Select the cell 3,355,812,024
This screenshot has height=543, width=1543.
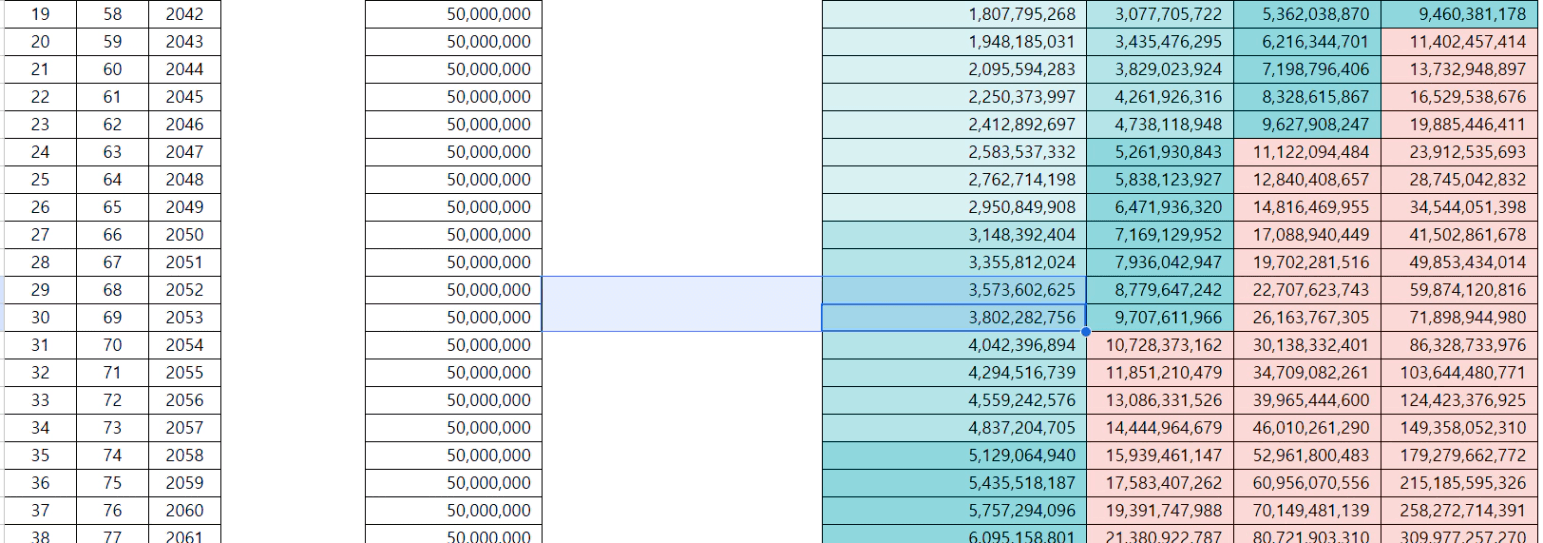(x=954, y=262)
